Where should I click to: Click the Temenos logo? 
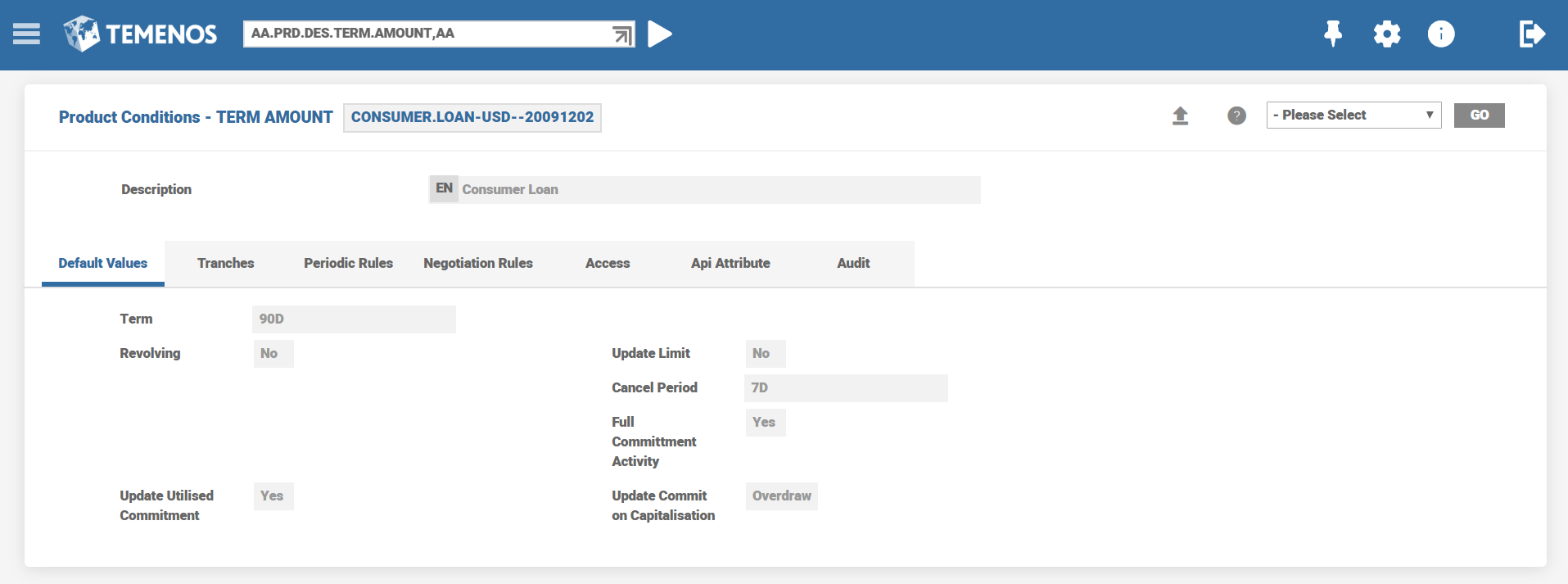(x=141, y=34)
